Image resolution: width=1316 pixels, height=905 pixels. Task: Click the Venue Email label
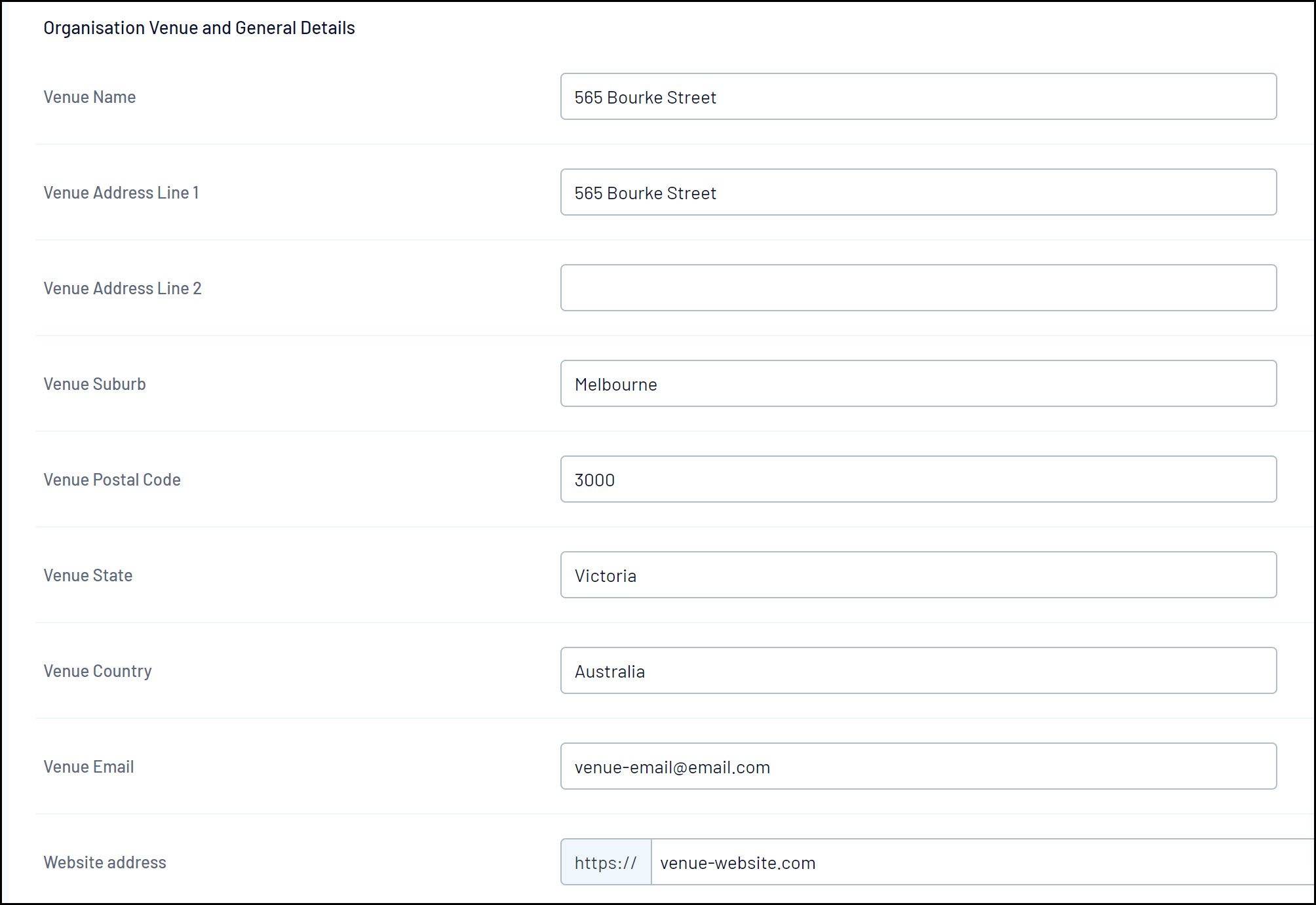coord(88,767)
